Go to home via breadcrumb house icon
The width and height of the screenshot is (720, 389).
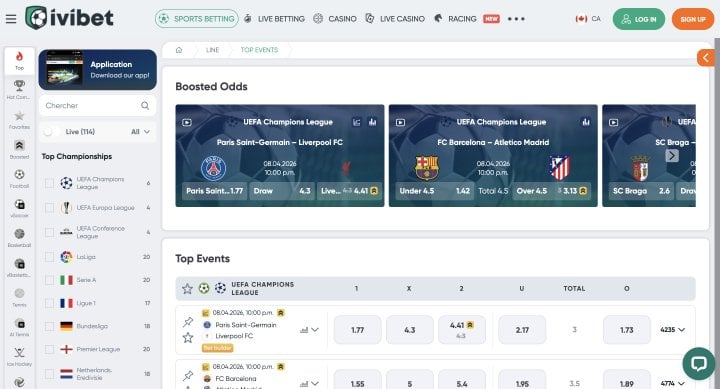[179, 50]
